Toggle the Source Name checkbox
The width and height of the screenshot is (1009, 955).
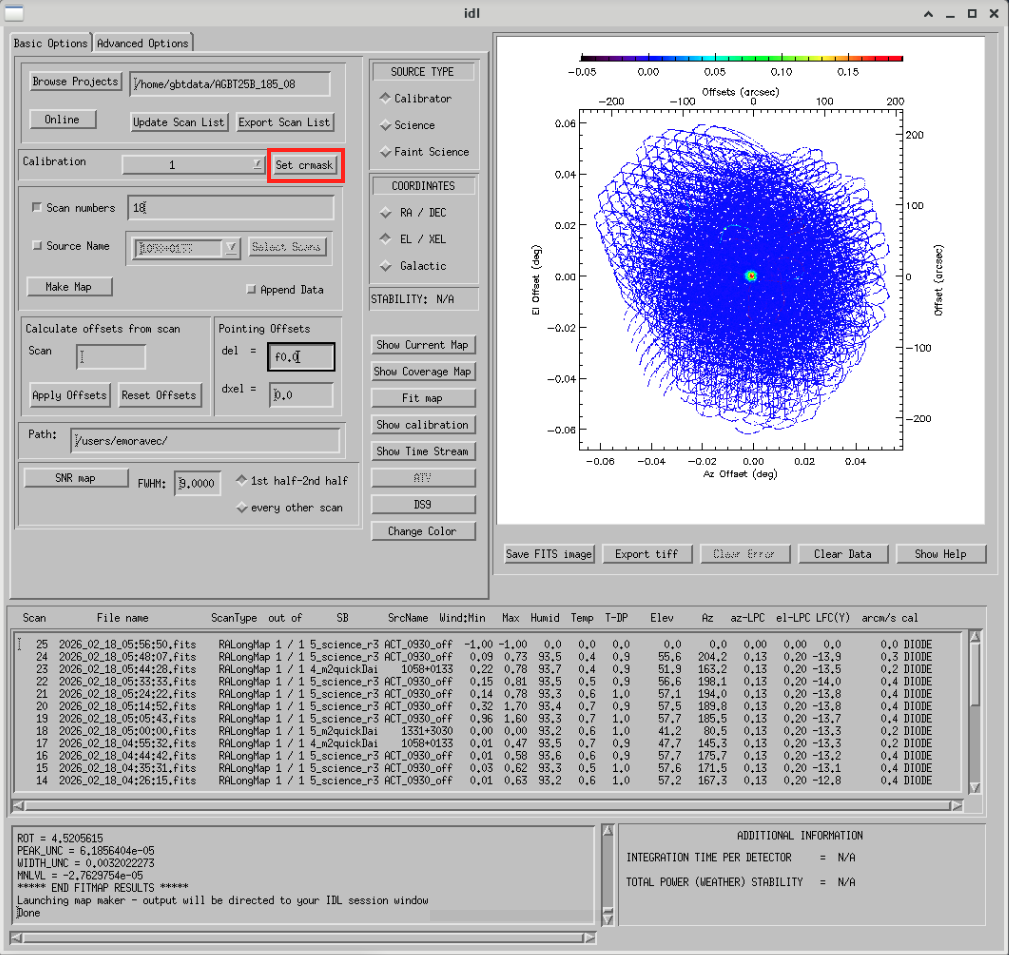37,245
